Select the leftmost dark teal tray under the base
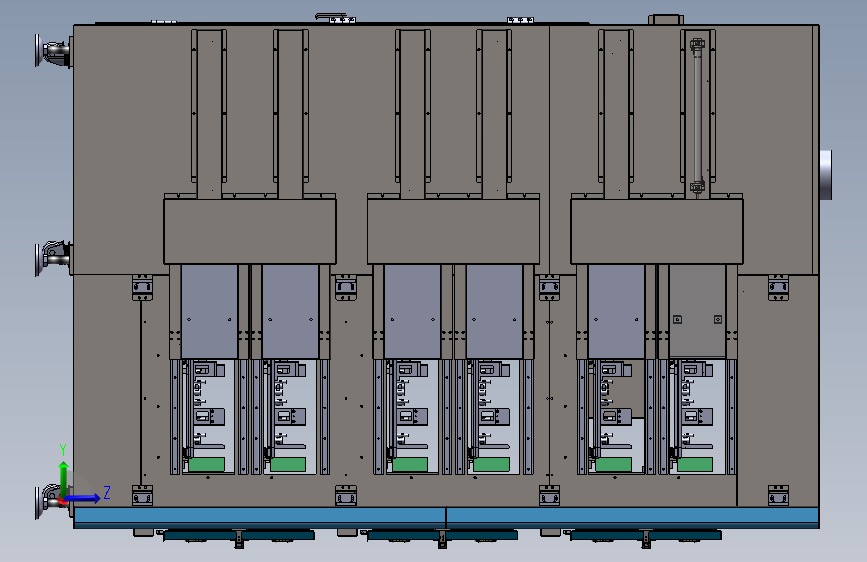 pyautogui.click(x=239, y=534)
